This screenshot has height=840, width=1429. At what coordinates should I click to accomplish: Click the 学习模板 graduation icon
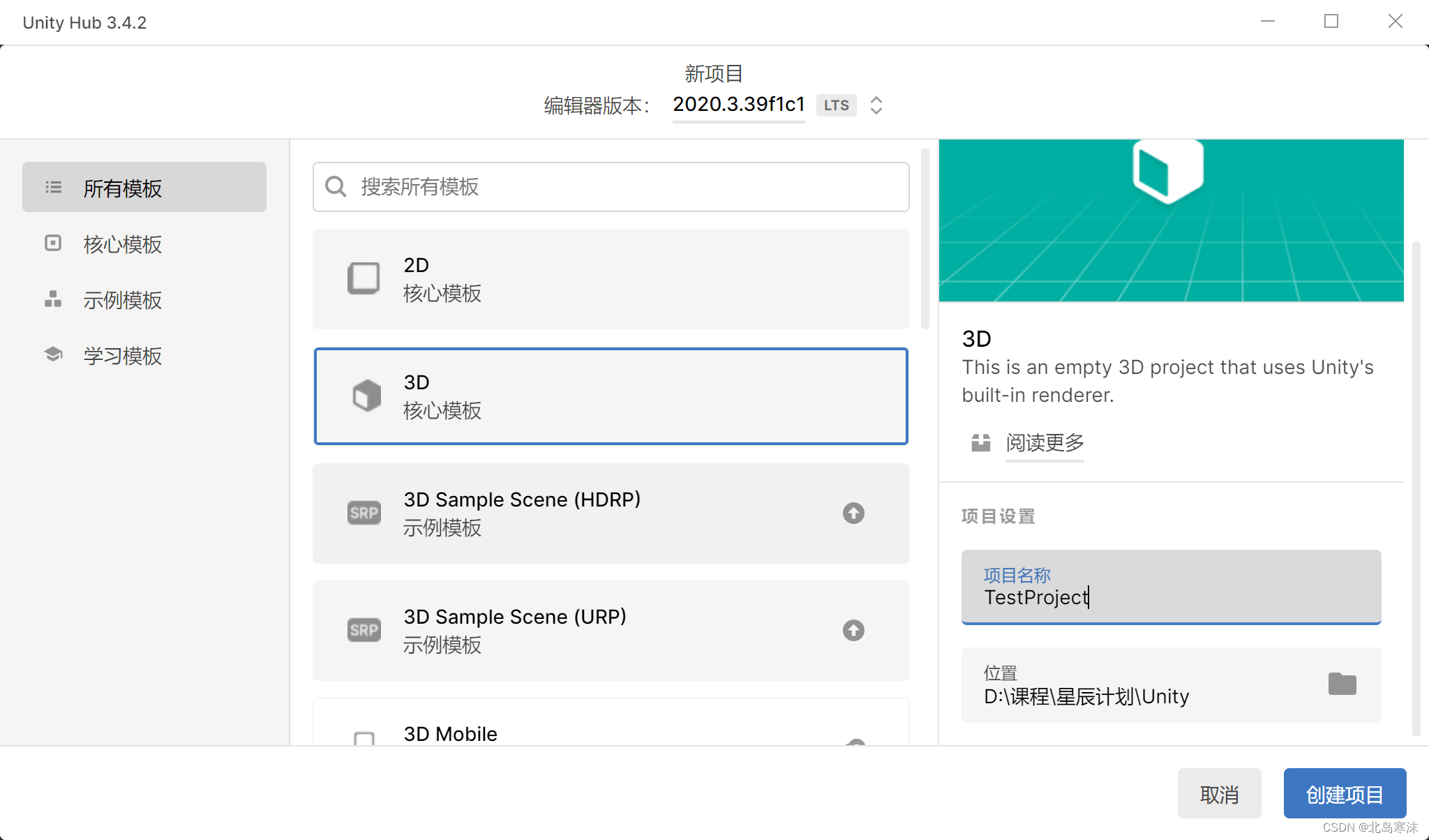pyautogui.click(x=53, y=354)
